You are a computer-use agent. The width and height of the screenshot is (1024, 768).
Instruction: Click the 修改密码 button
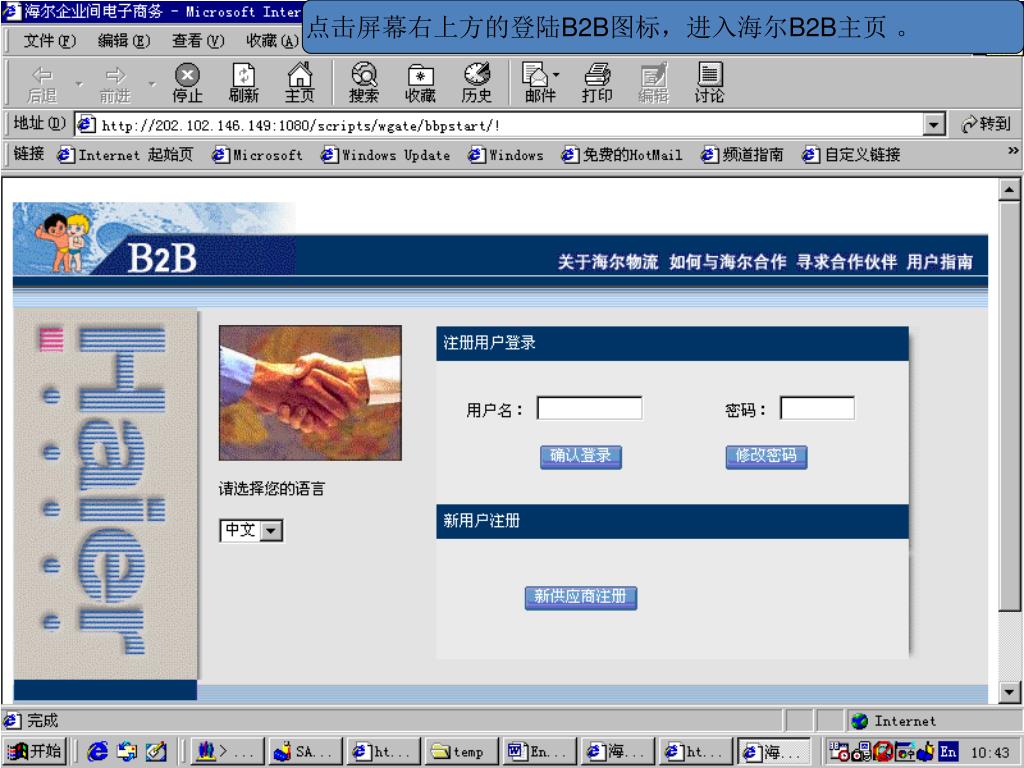[766, 456]
